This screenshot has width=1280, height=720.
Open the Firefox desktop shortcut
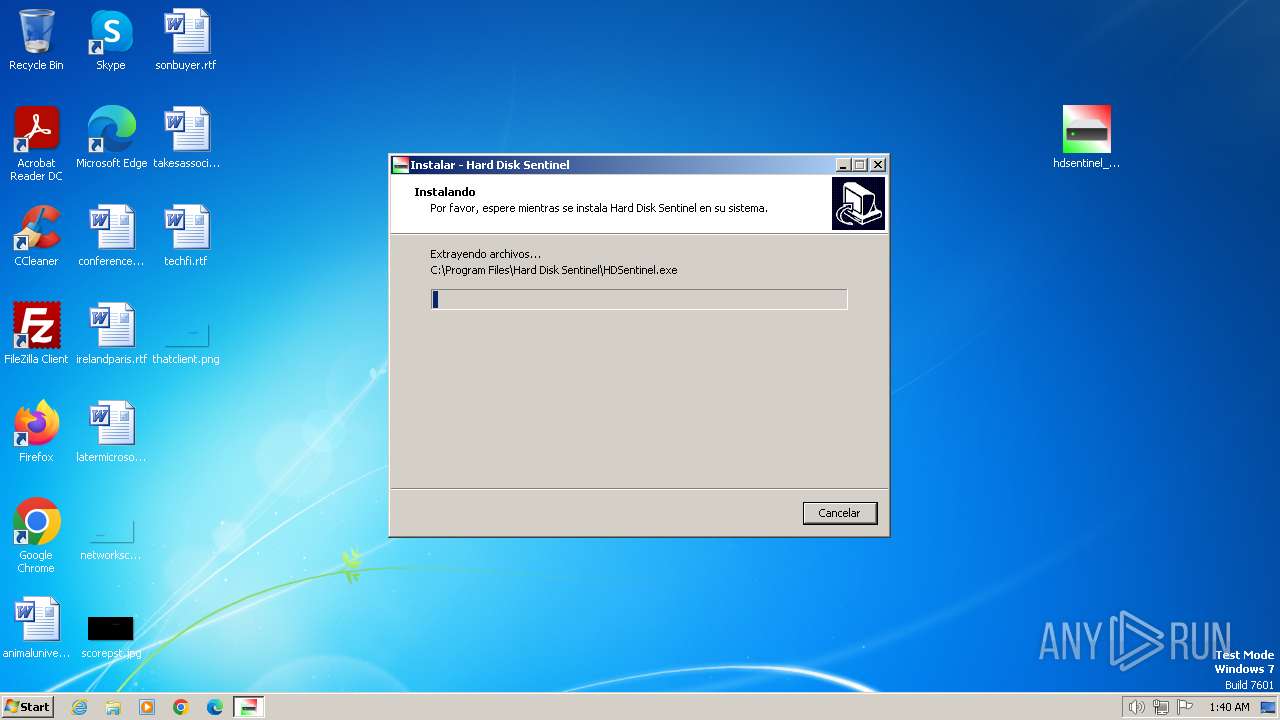click(x=36, y=432)
